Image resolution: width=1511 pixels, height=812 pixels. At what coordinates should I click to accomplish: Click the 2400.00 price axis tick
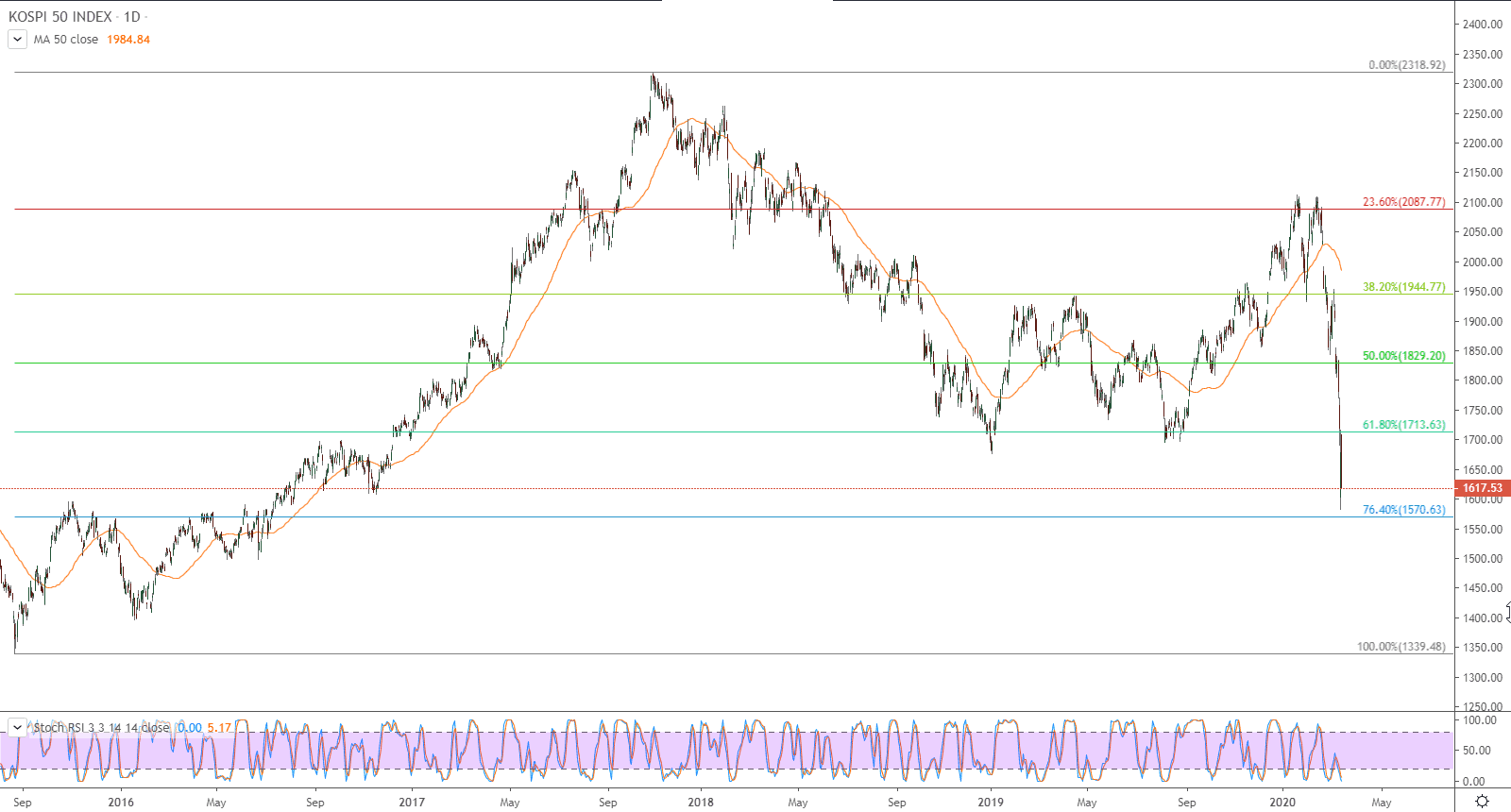[x=1483, y=25]
